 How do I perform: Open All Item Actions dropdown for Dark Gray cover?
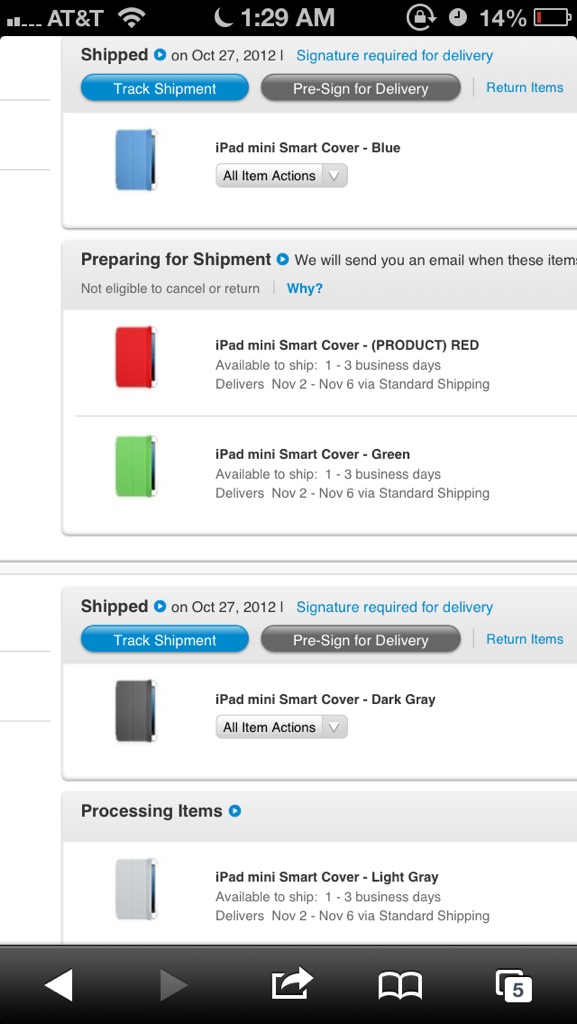[x=281, y=727]
